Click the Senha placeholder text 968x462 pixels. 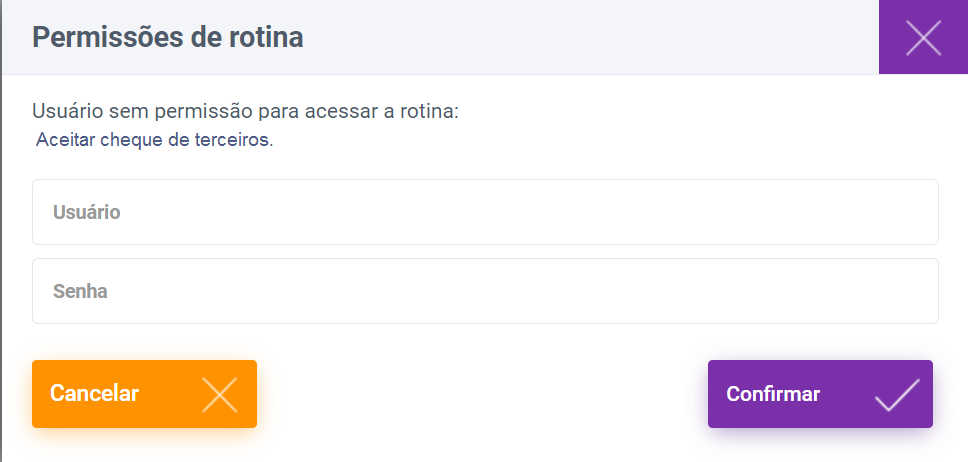[80, 291]
